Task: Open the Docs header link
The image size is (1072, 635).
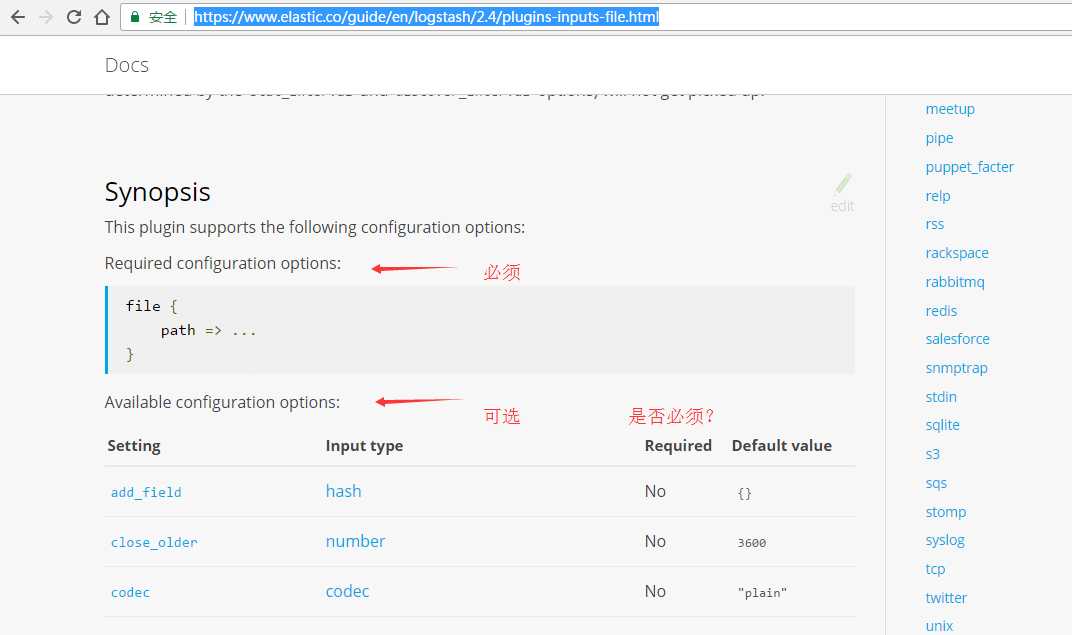Action: [x=126, y=65]
